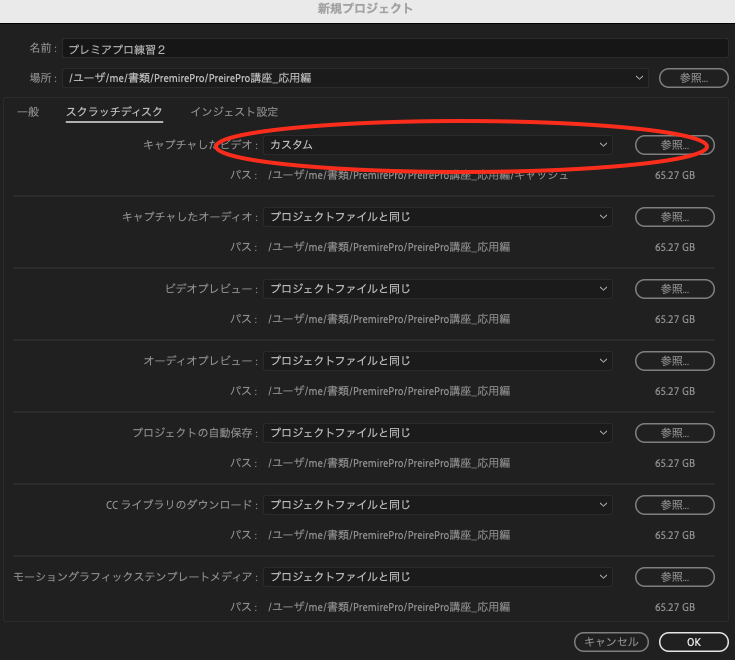Viewport: 735px width, 660px height.
Task: Click 65.27 GB value for キャプチャしたビデオ
Action: point(675,175)
